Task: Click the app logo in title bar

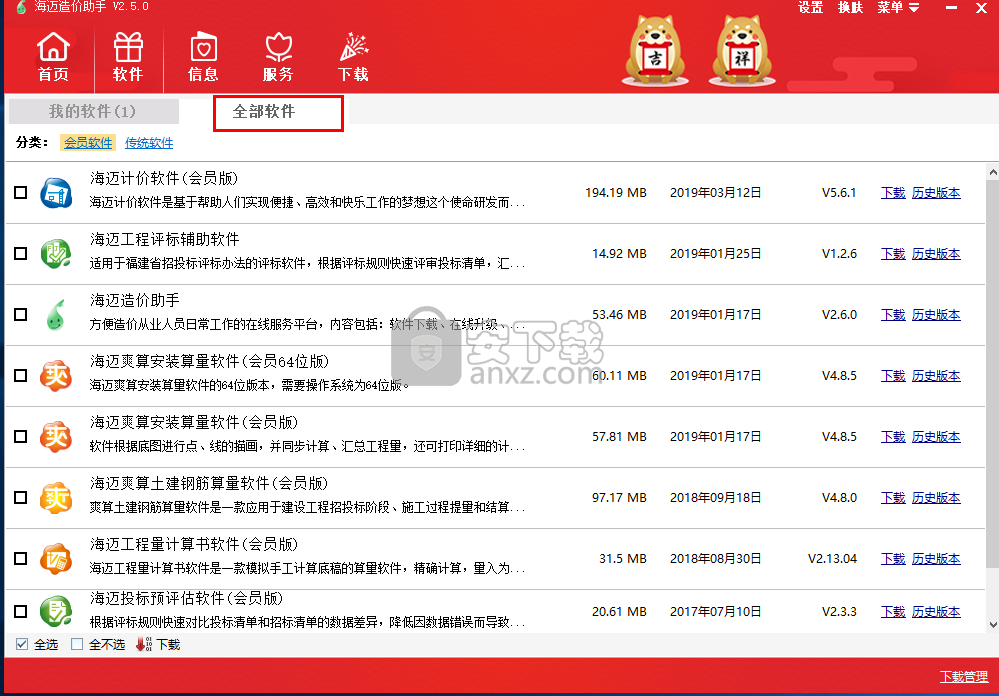Action: click(x=21, y=8)
